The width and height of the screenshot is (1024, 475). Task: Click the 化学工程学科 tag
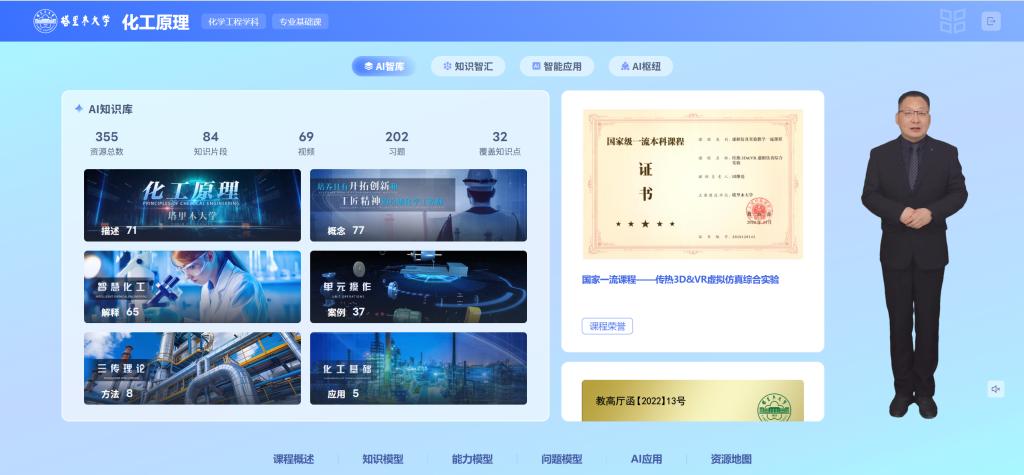coord(234,21)
